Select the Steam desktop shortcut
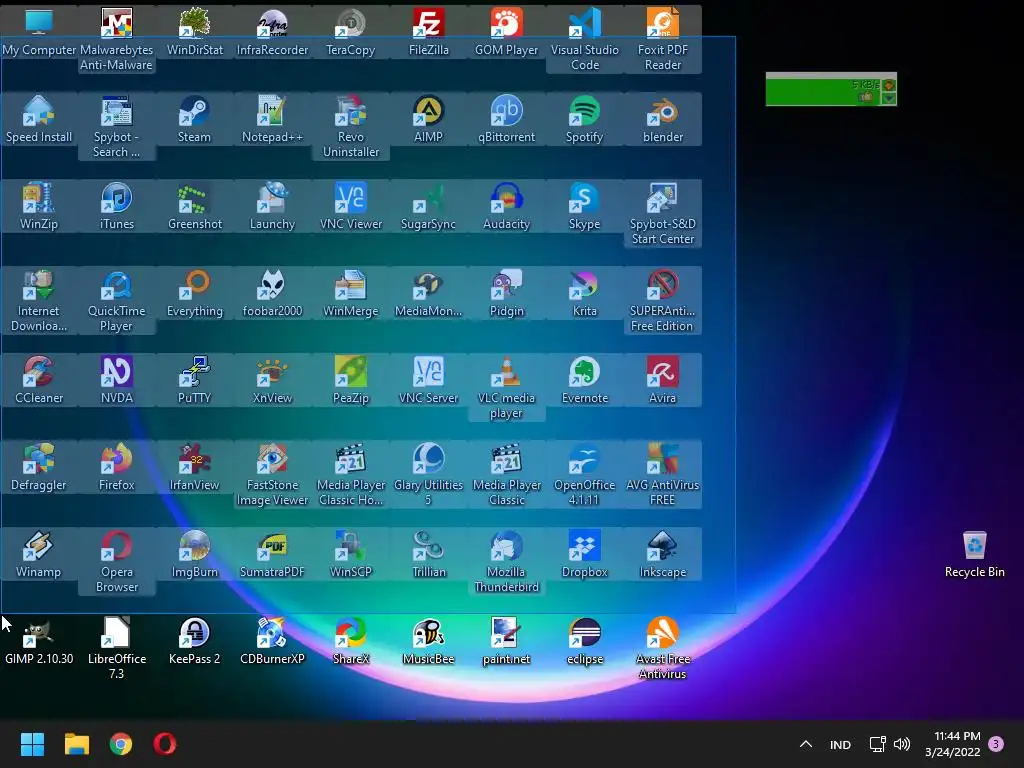 click(195, 119)
